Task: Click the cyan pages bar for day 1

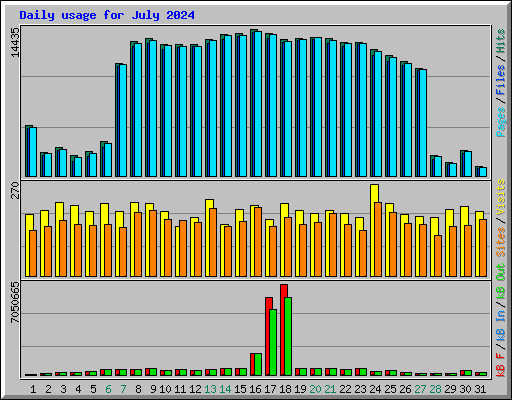Action: pyautogui.click(x=33, y=152)
